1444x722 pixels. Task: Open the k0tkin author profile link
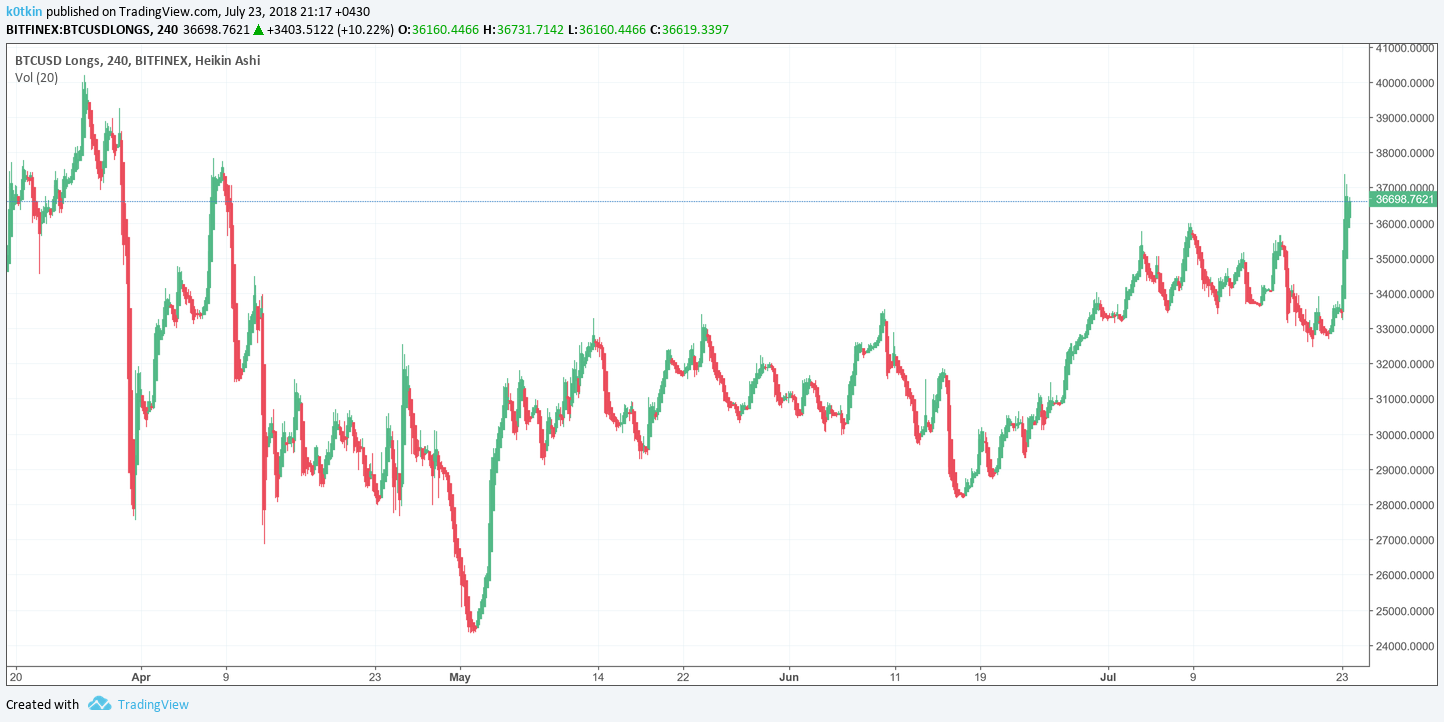(24, 11)
